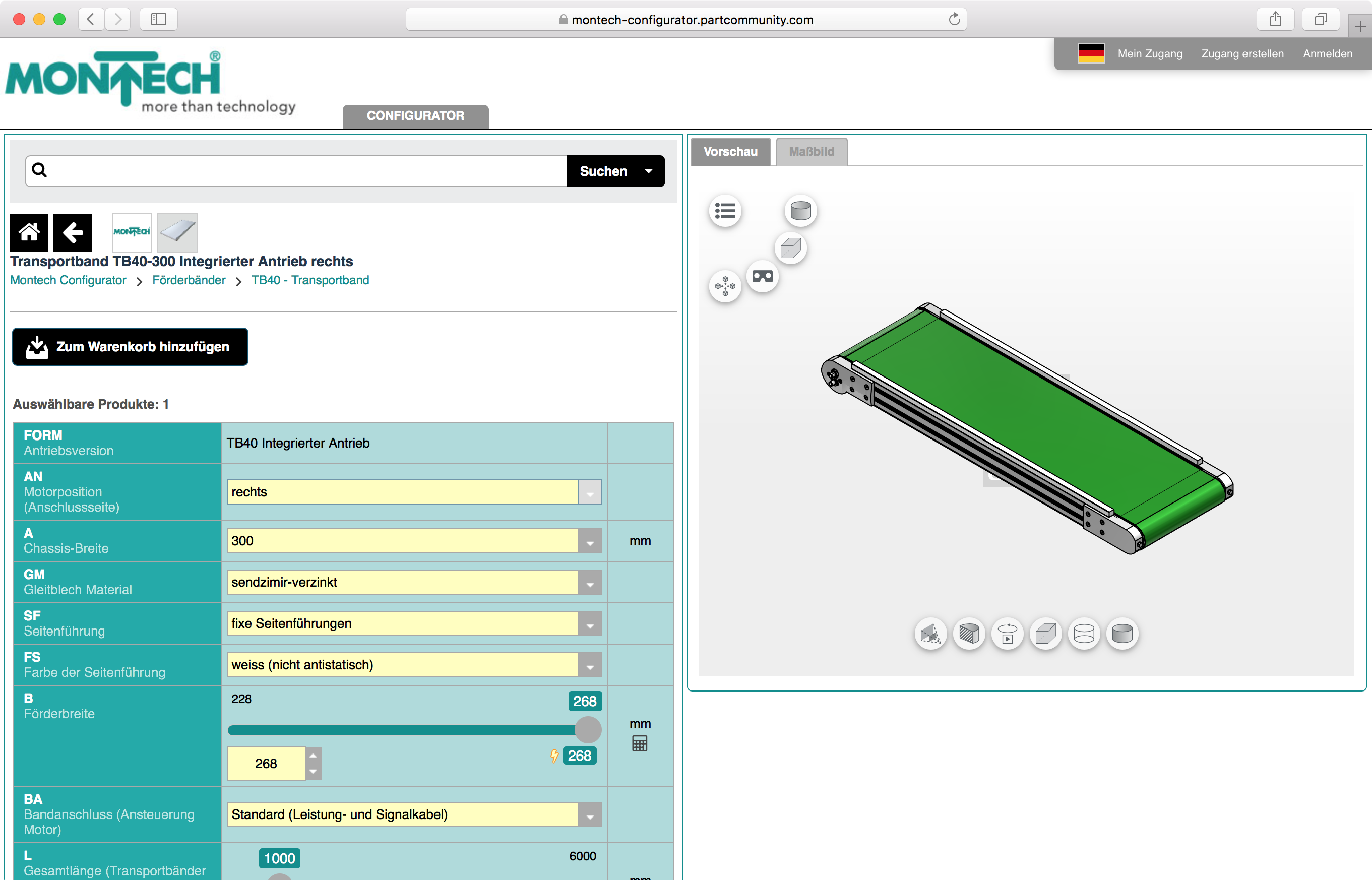1372x880 pixels.
Task: Toggle the Safari sidebar
Action: point(158,20)
